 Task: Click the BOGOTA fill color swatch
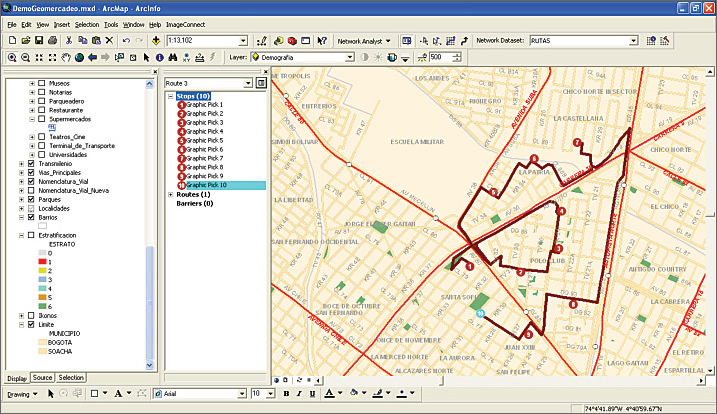pos(43,342)
